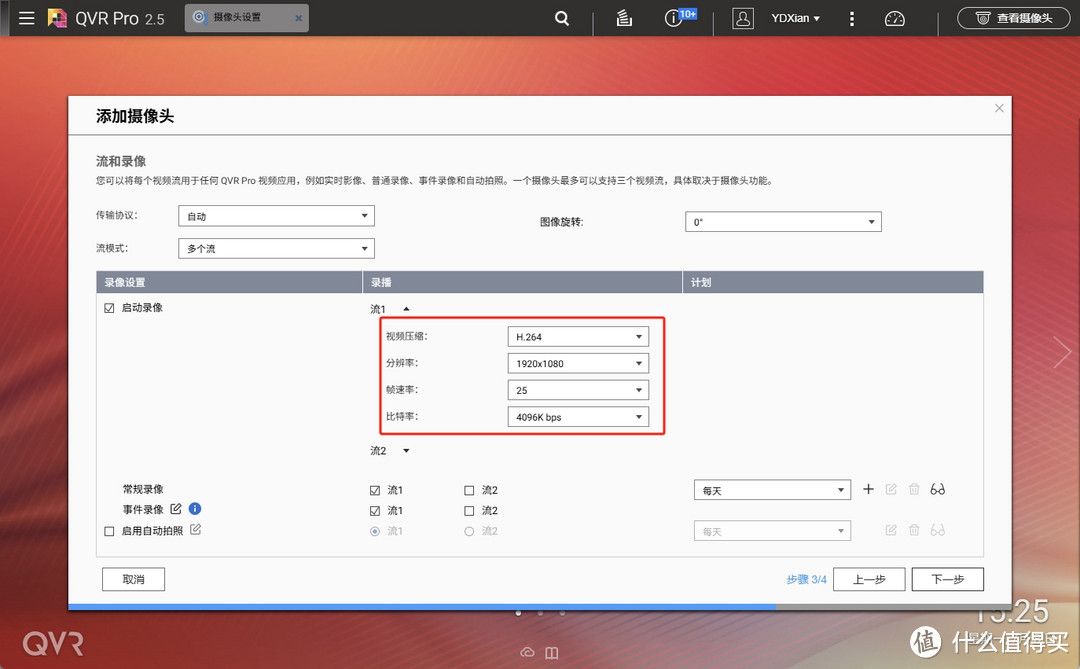Image resolution: width=1080 pixels, height=669 pixels.
Task: Collapse the 流1 stream settings
Action: pos(406,308)
